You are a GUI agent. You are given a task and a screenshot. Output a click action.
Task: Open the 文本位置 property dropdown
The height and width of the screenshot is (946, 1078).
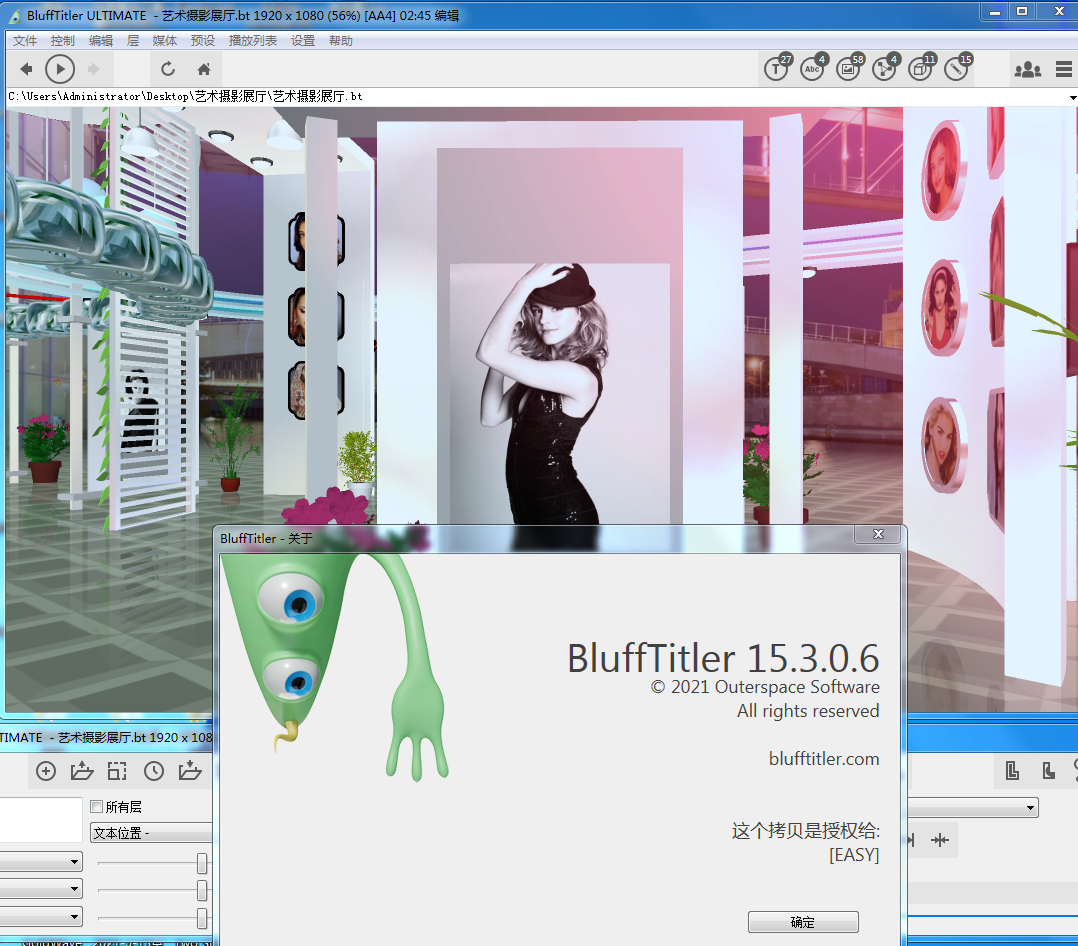(x=151, y=833)
